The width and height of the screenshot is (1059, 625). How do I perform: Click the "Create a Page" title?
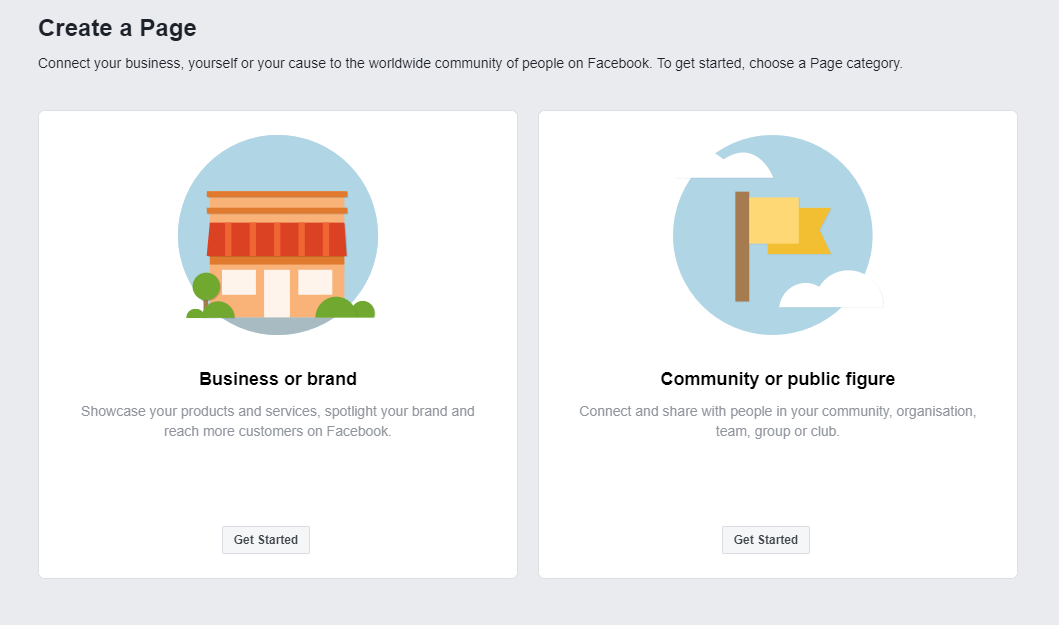click(117, 28)
